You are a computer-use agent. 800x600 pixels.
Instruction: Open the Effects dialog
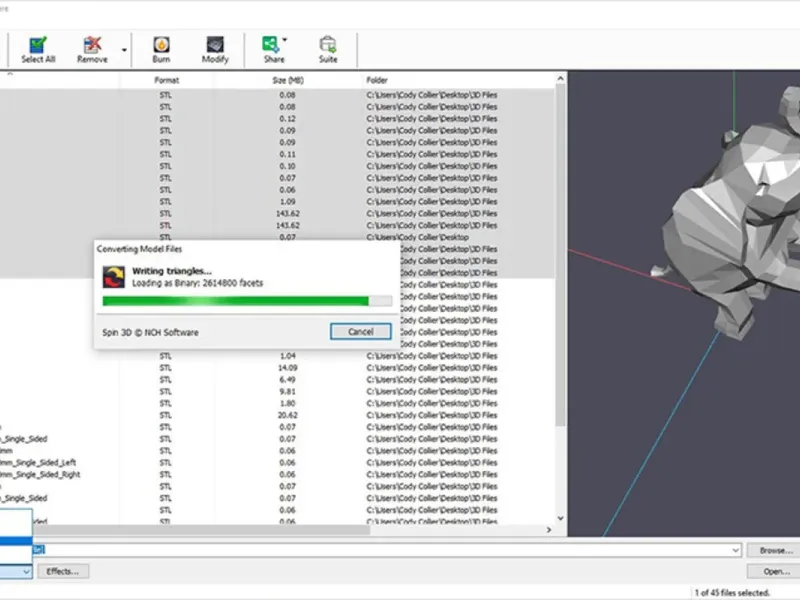coord(63,571)
